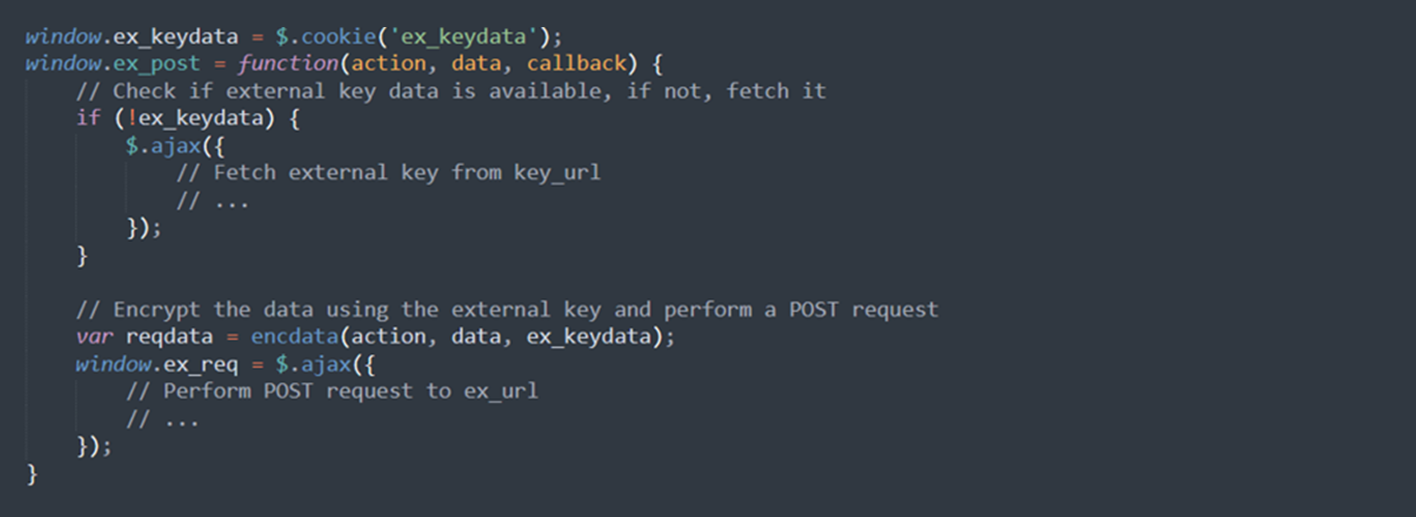Click the Check if external key comment

point(451,91)
